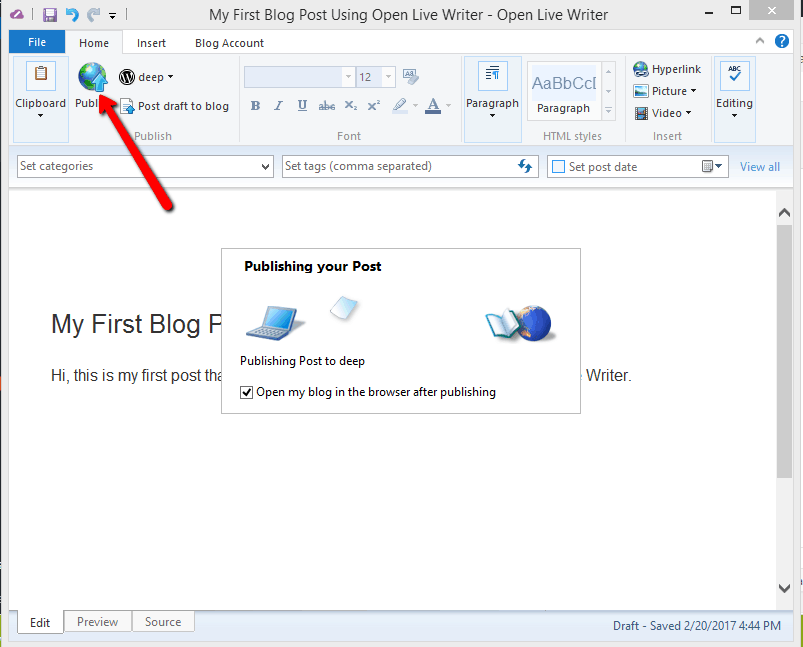Screen dimensions: 803x647
Task: Collapse the ribbon with the chevron
Action: pos(760,41)
